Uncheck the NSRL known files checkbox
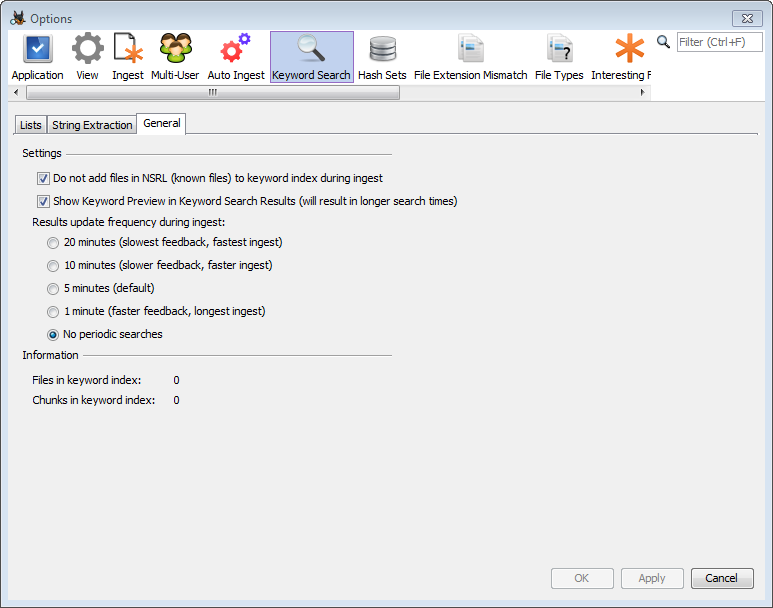773x608 pixels. (43, 179)
